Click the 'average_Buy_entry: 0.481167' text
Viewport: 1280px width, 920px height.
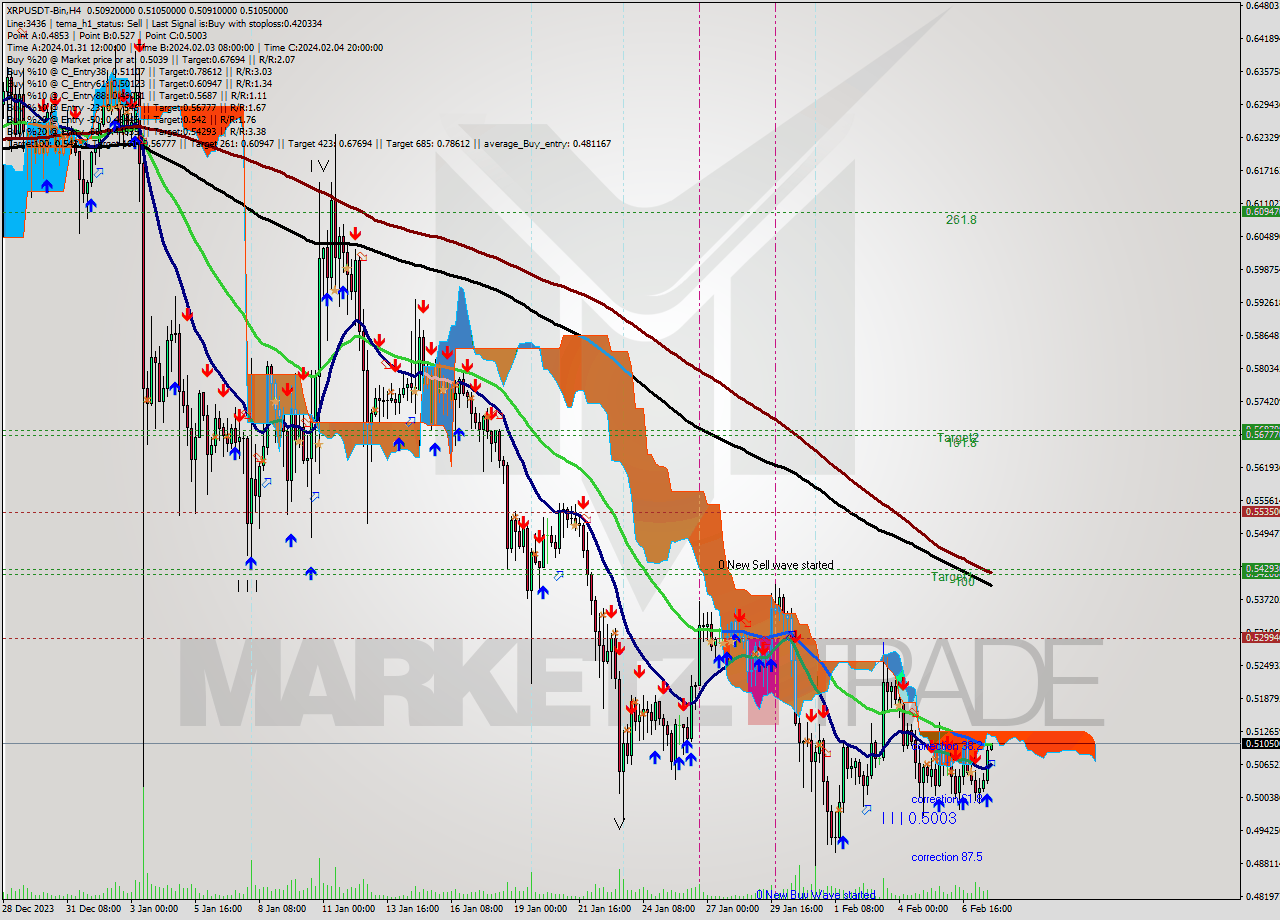(547, 144)
